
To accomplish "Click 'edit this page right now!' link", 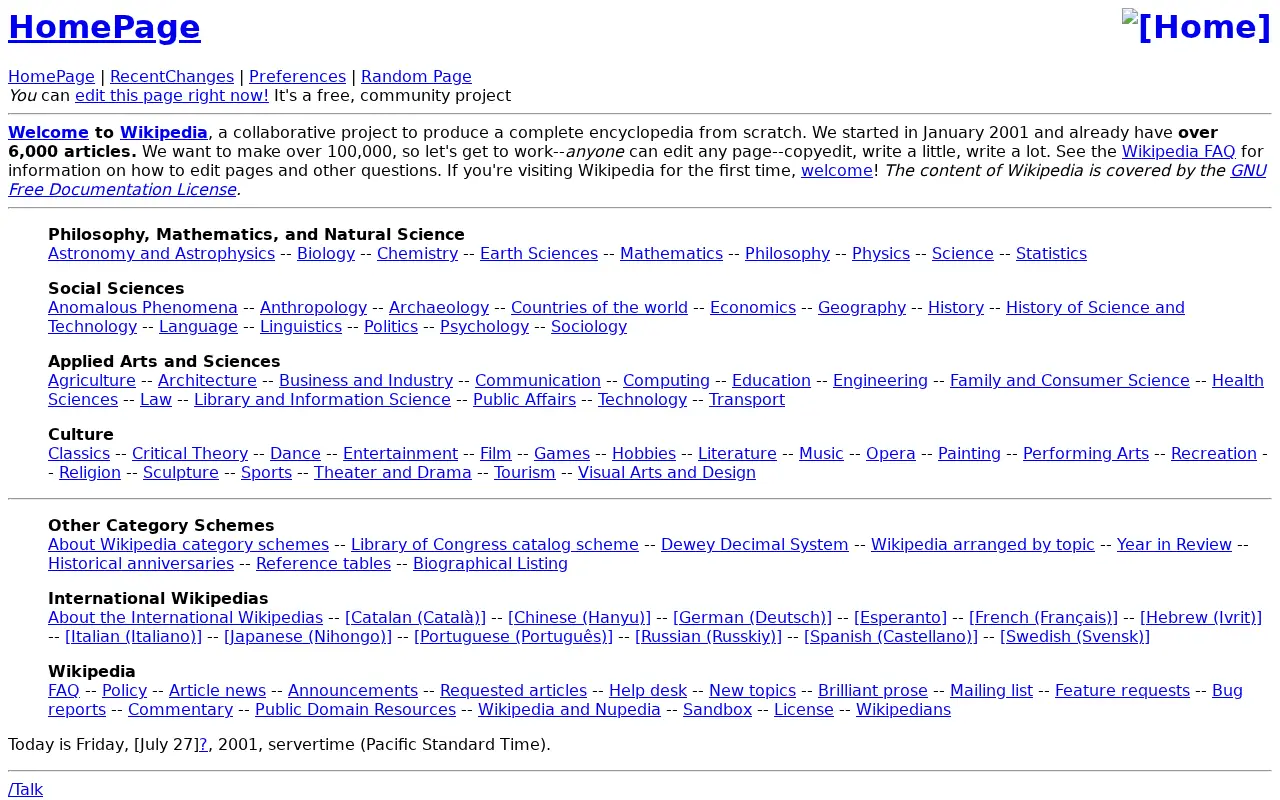I will 172,96.
